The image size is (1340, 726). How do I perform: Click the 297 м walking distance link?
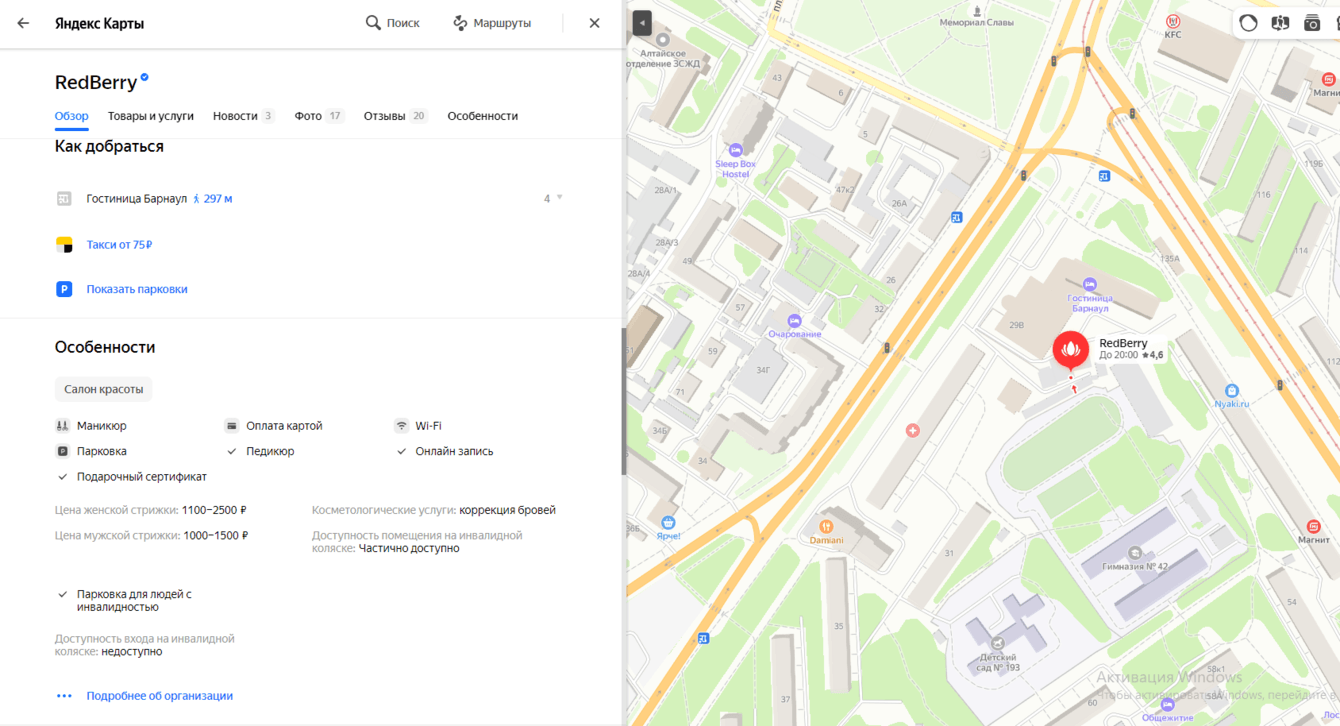[x=213, y=199]
